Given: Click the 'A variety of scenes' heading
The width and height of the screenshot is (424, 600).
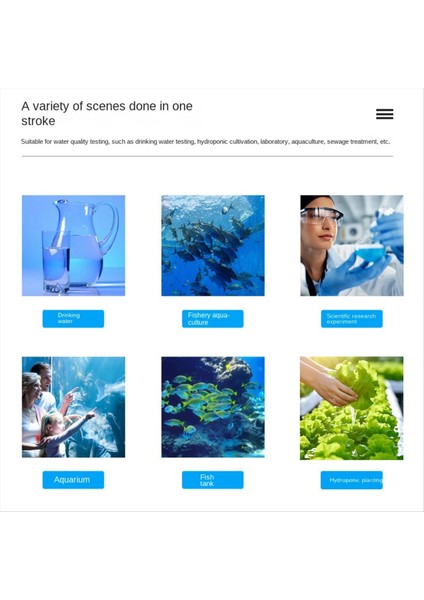Looking at the screenshot, I should pos(107,113).
